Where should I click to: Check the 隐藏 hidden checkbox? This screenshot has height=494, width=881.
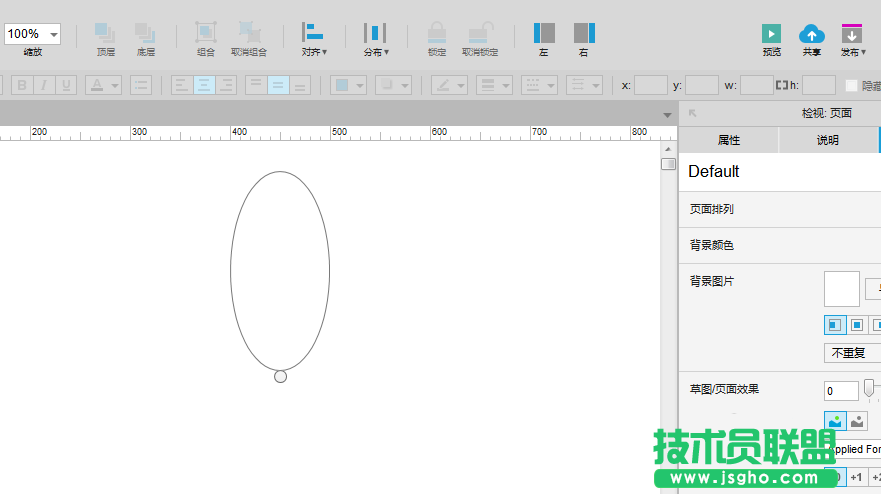(x=851, y=85)
